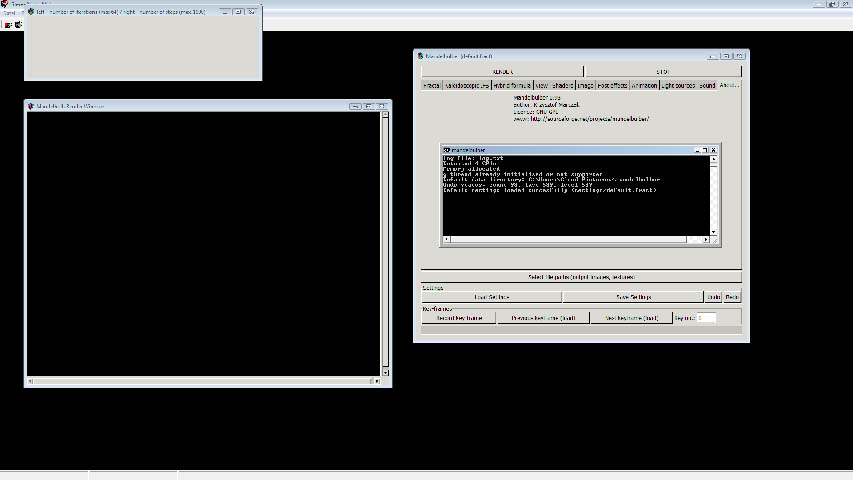The image size is (853, 480).
Task: Click the STOP button in Mandelbulber
Action: [x=663, y=71]
